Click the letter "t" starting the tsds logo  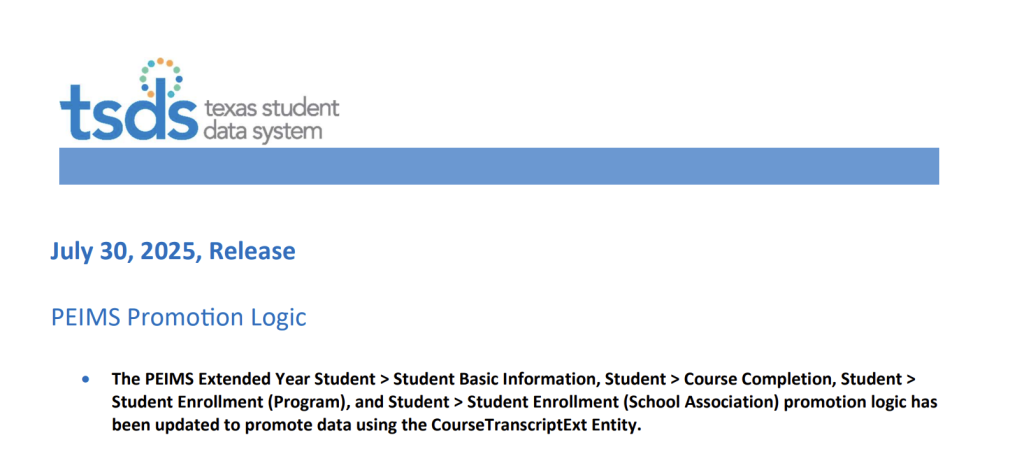point(70,111)
